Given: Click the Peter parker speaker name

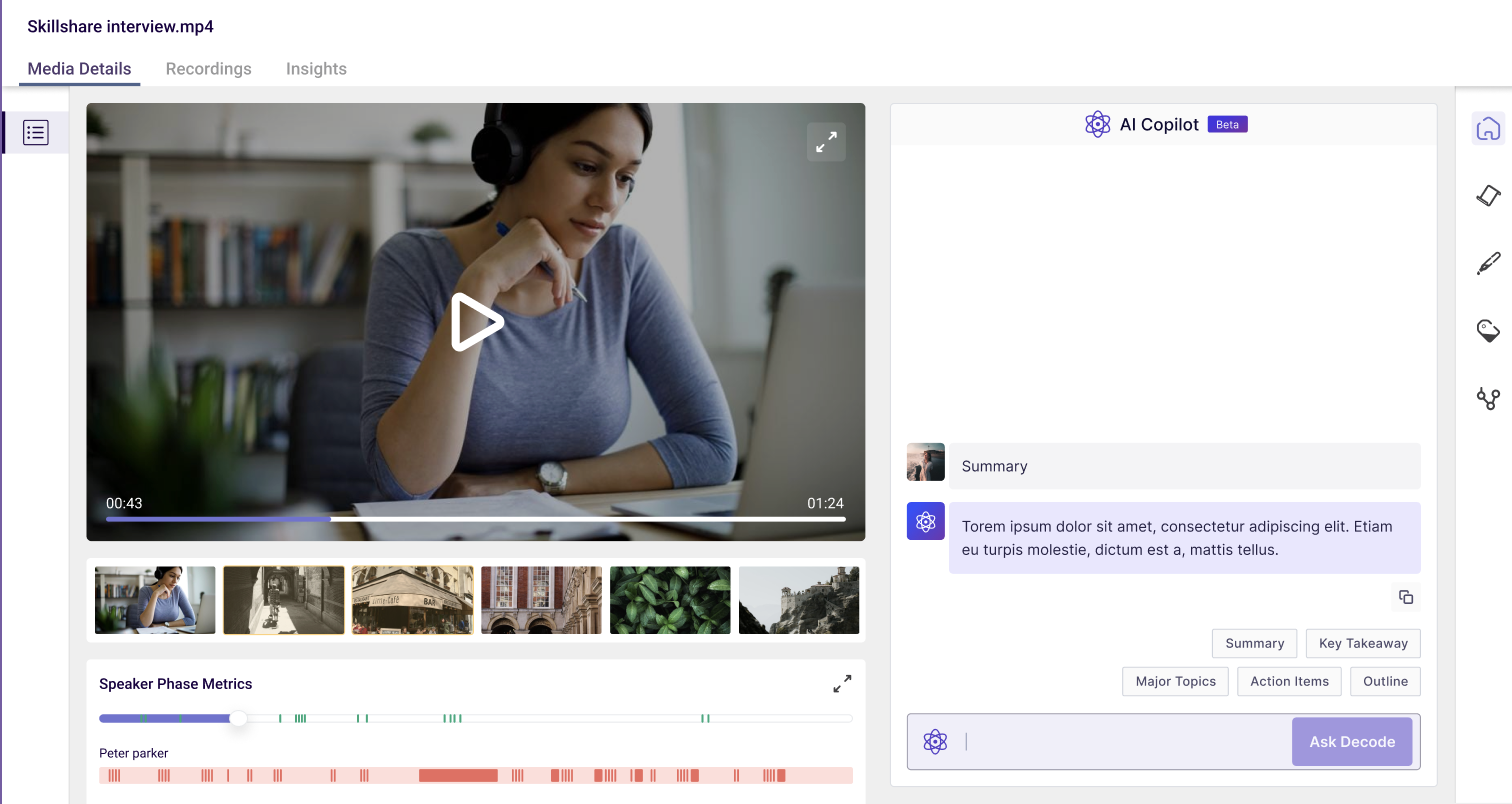Looking at the screenshot, I should click(134, 753).
